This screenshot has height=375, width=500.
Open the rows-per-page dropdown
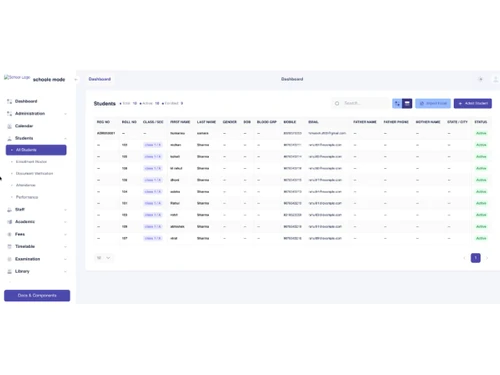[104, 258]
